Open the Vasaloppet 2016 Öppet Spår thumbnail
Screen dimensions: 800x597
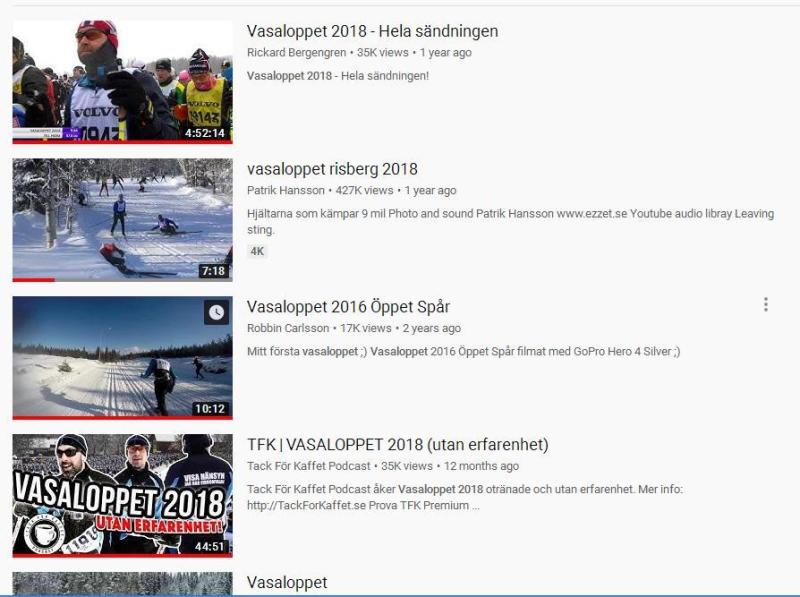click(x=122, y=358)
